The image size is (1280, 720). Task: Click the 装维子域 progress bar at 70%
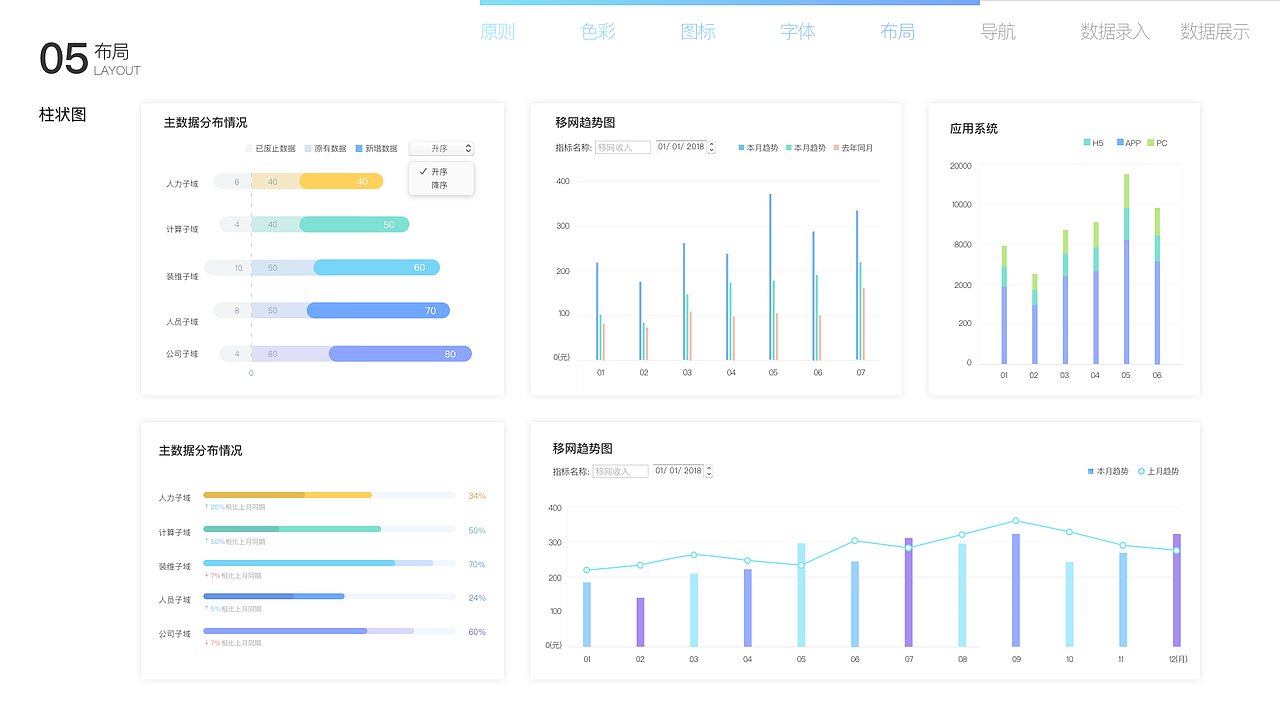click(x=329, y=563)
